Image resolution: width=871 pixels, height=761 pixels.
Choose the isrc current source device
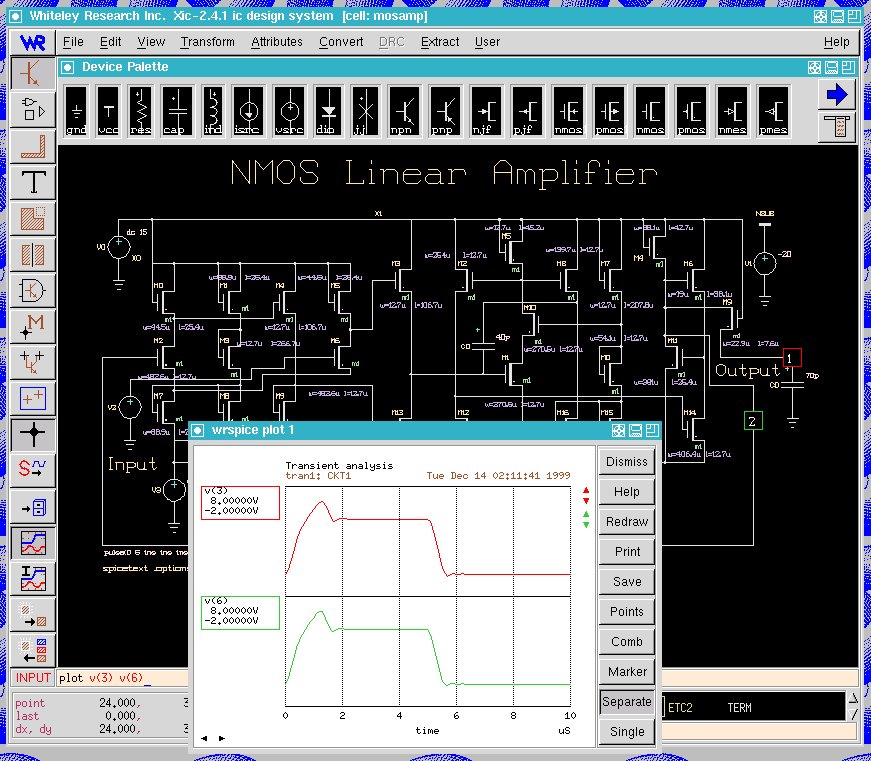tap(248, 111)
